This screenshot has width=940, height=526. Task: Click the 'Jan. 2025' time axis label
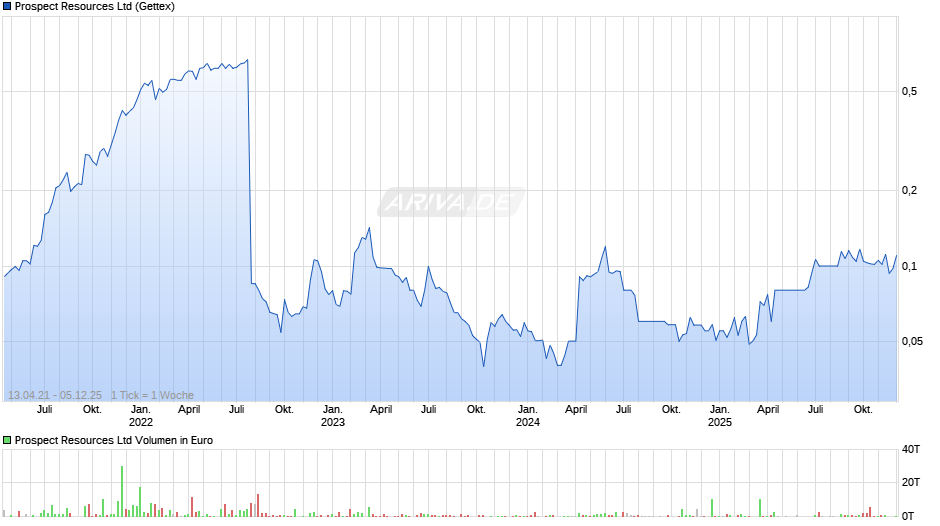(719, 416)
